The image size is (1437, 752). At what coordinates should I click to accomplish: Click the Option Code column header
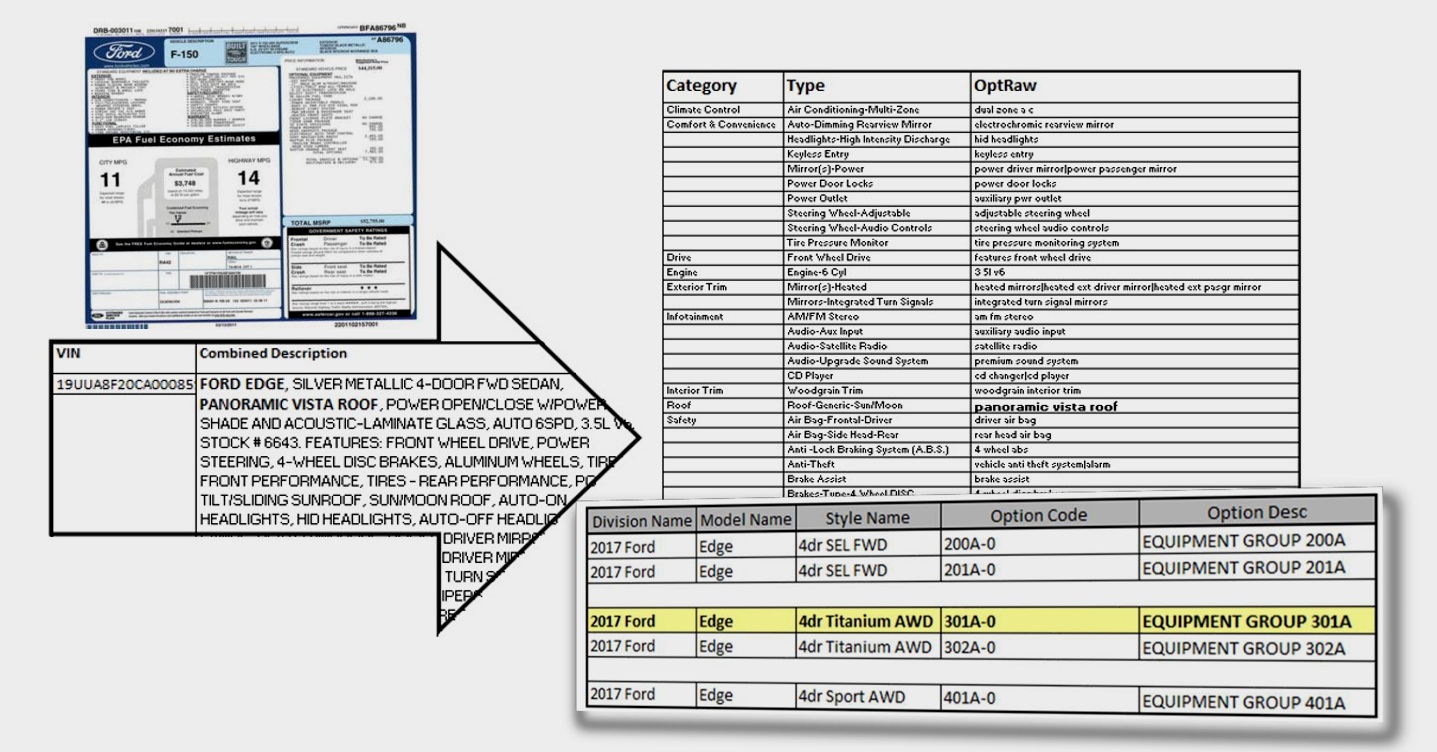(x=1039, y=515)
